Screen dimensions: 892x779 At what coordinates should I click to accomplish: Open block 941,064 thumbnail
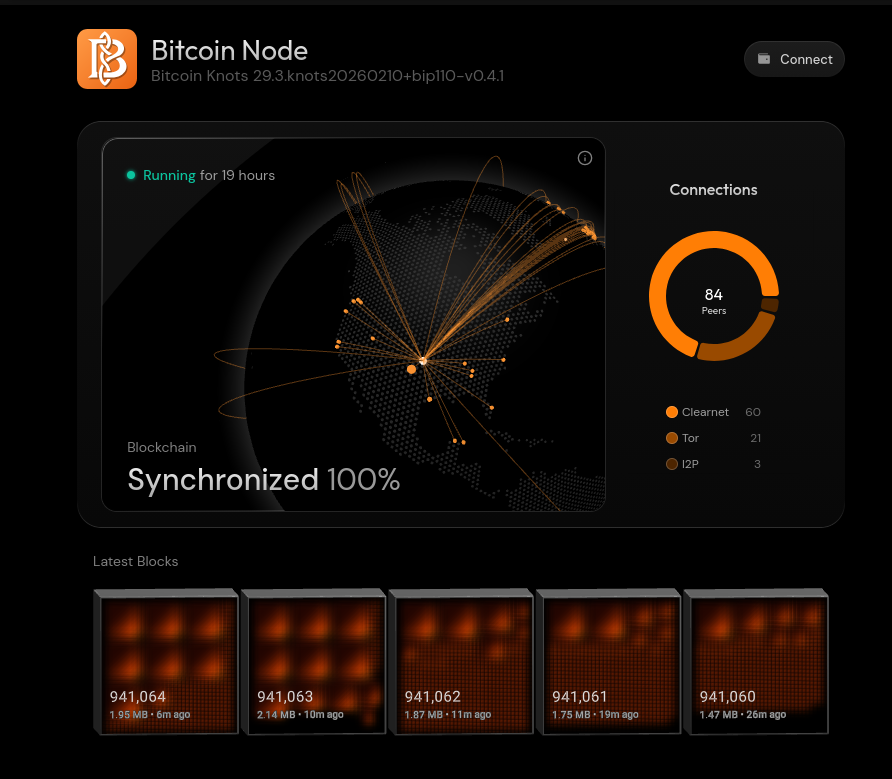tap(166, 661)
